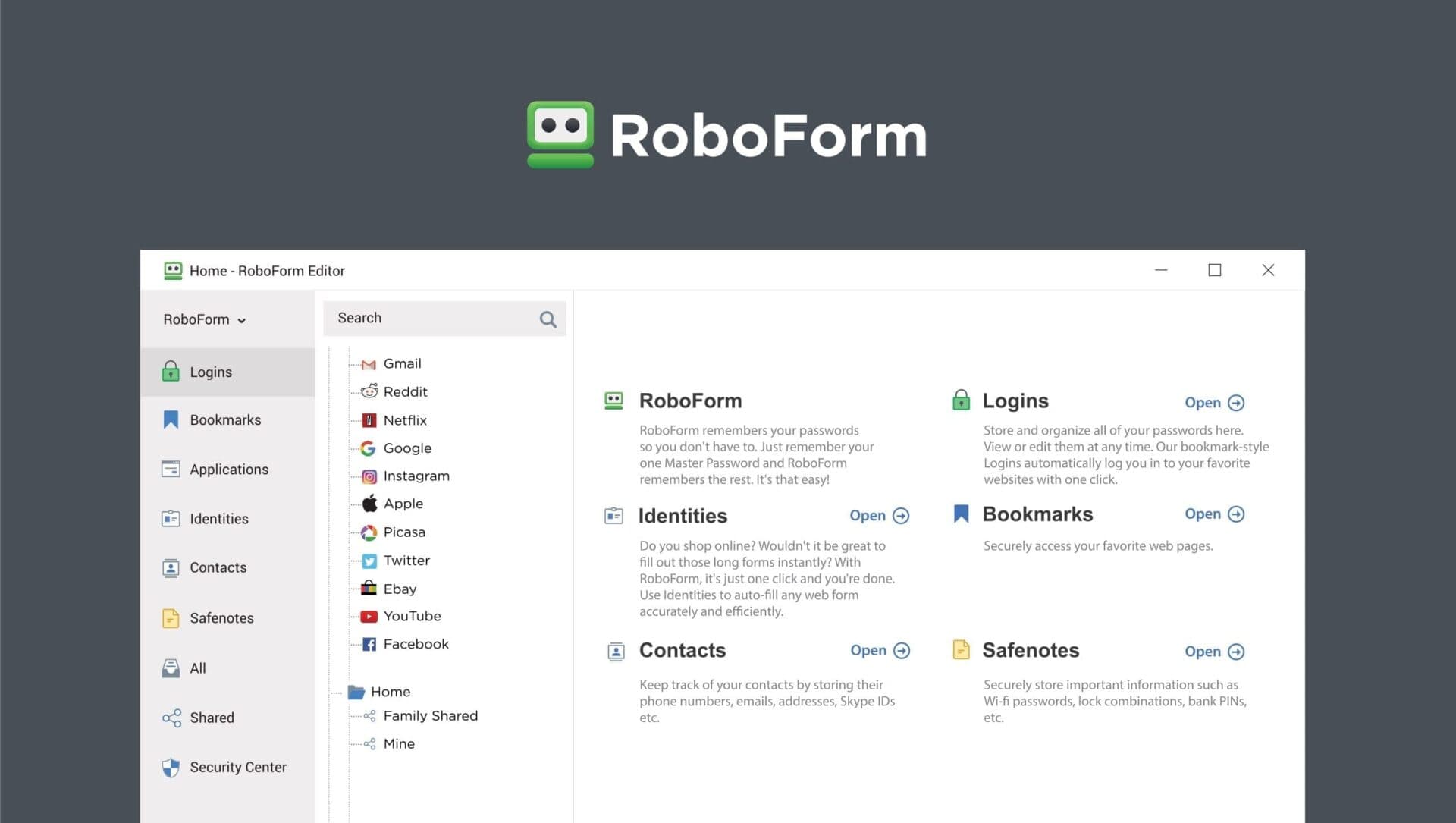Click Open next to Identities heading
This screenshot has width=1456, height=823.
(x=879, y=515)
